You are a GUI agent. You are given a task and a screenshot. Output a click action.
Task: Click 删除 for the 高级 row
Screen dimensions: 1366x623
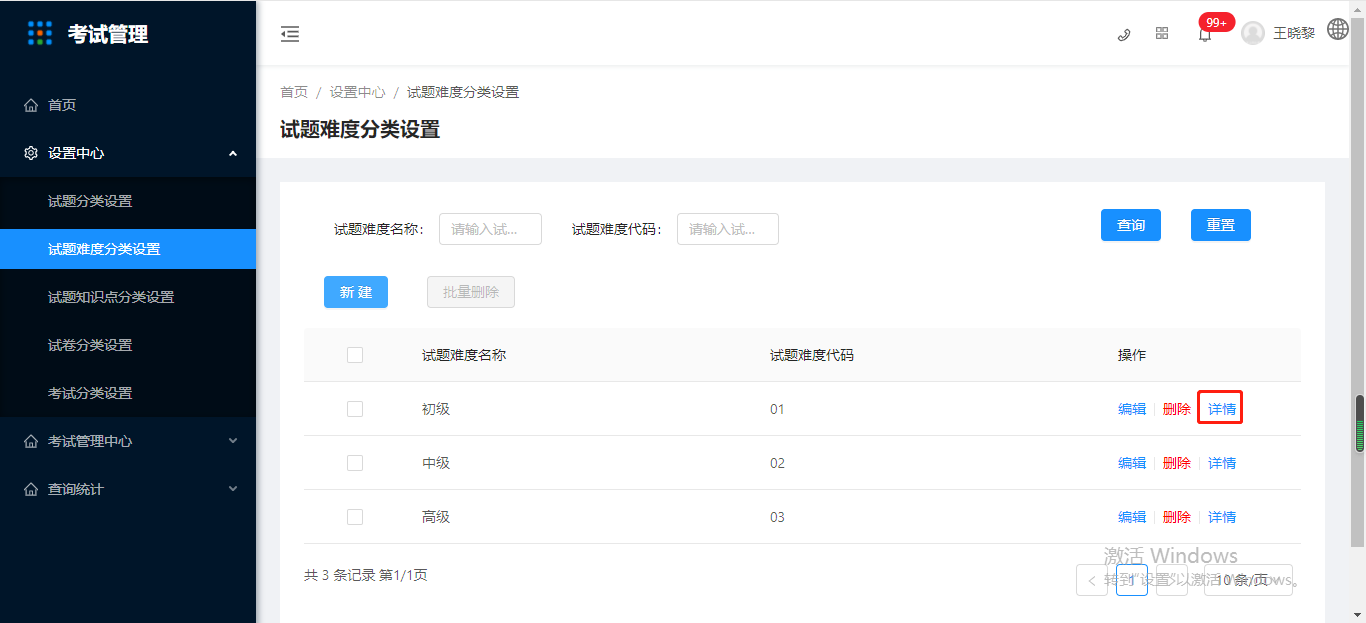click(x=1177, y=517)
